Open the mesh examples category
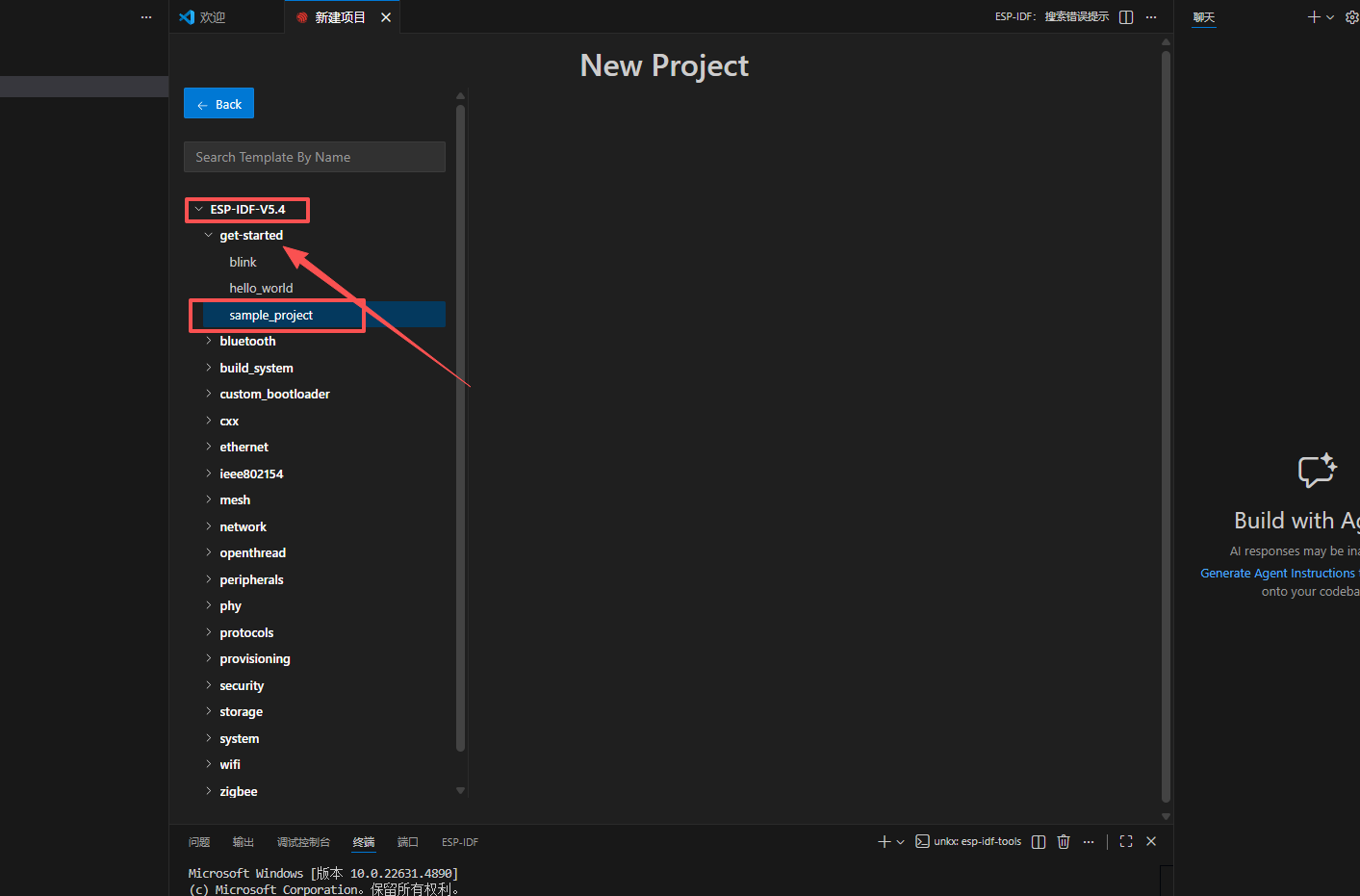 pos(235,499)
